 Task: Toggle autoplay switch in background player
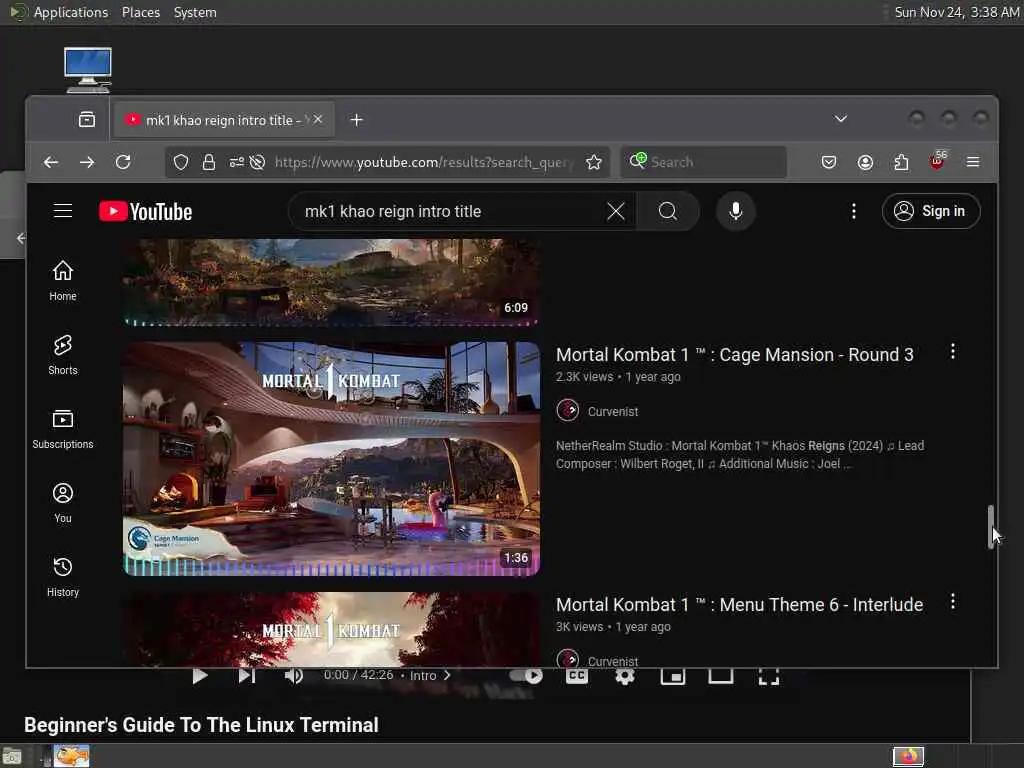point(526,676)
